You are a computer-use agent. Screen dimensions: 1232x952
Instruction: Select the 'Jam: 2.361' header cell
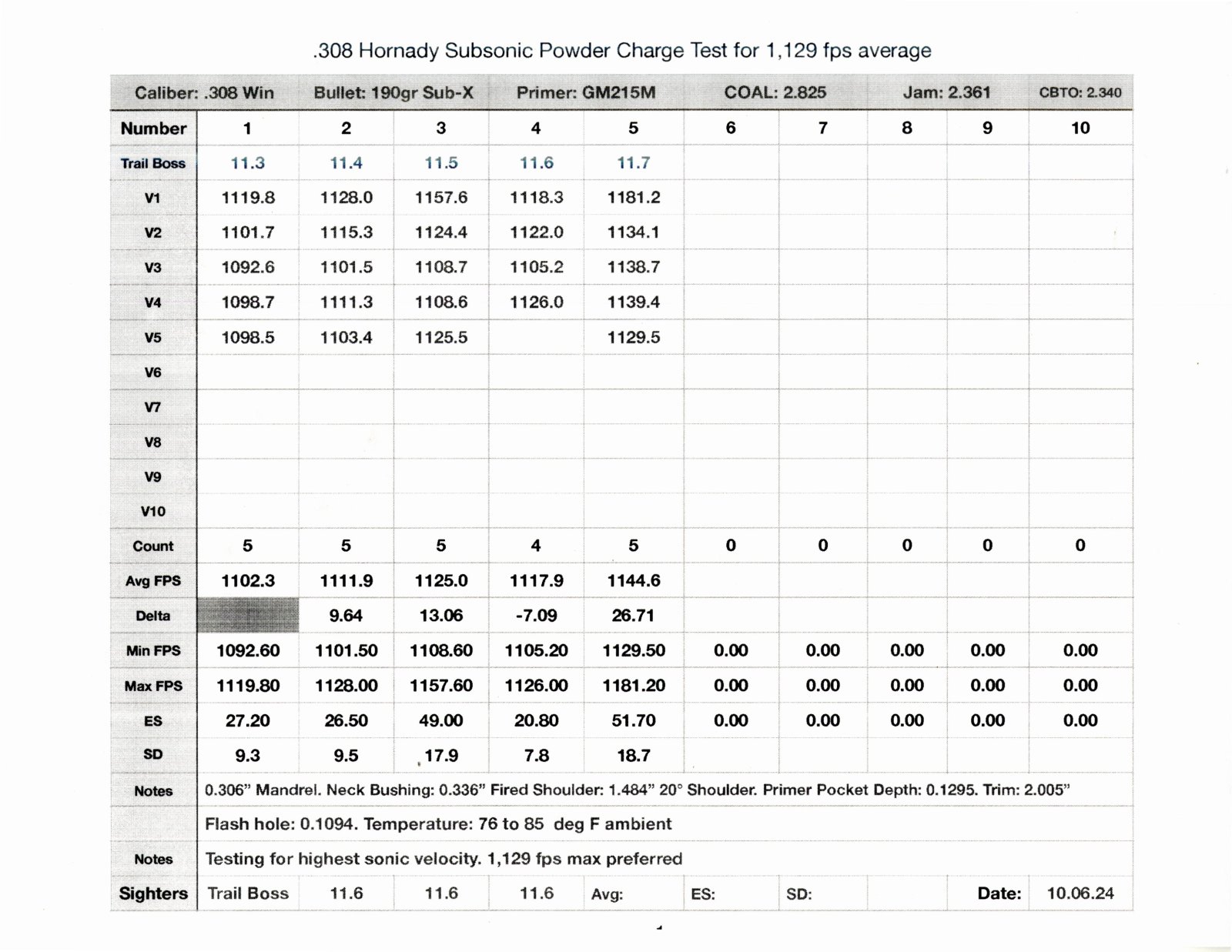[946, 92]
